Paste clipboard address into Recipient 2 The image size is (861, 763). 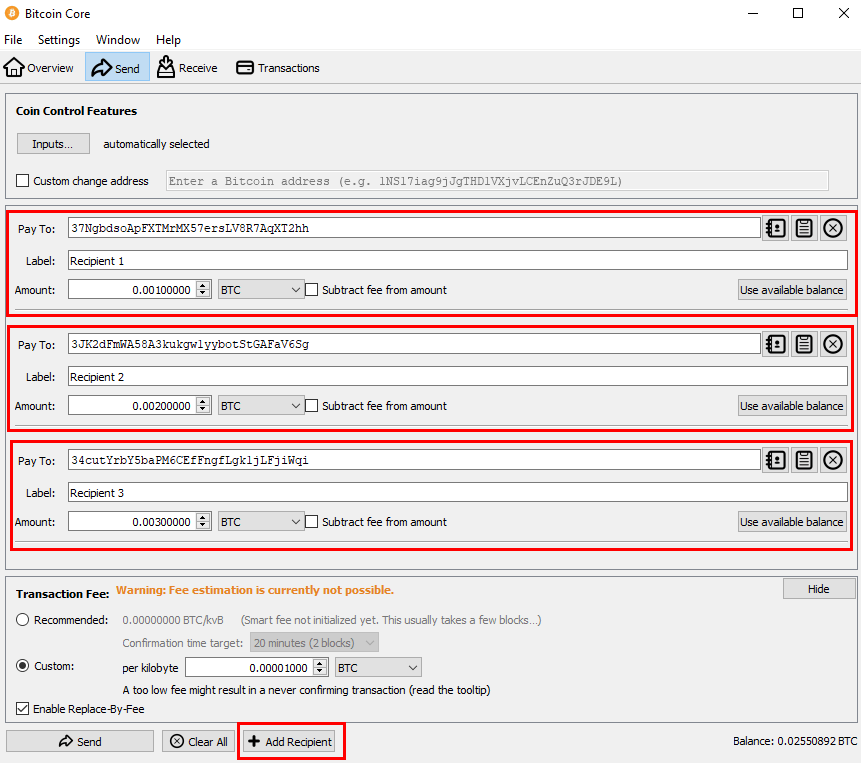click(x=804, y=344)
